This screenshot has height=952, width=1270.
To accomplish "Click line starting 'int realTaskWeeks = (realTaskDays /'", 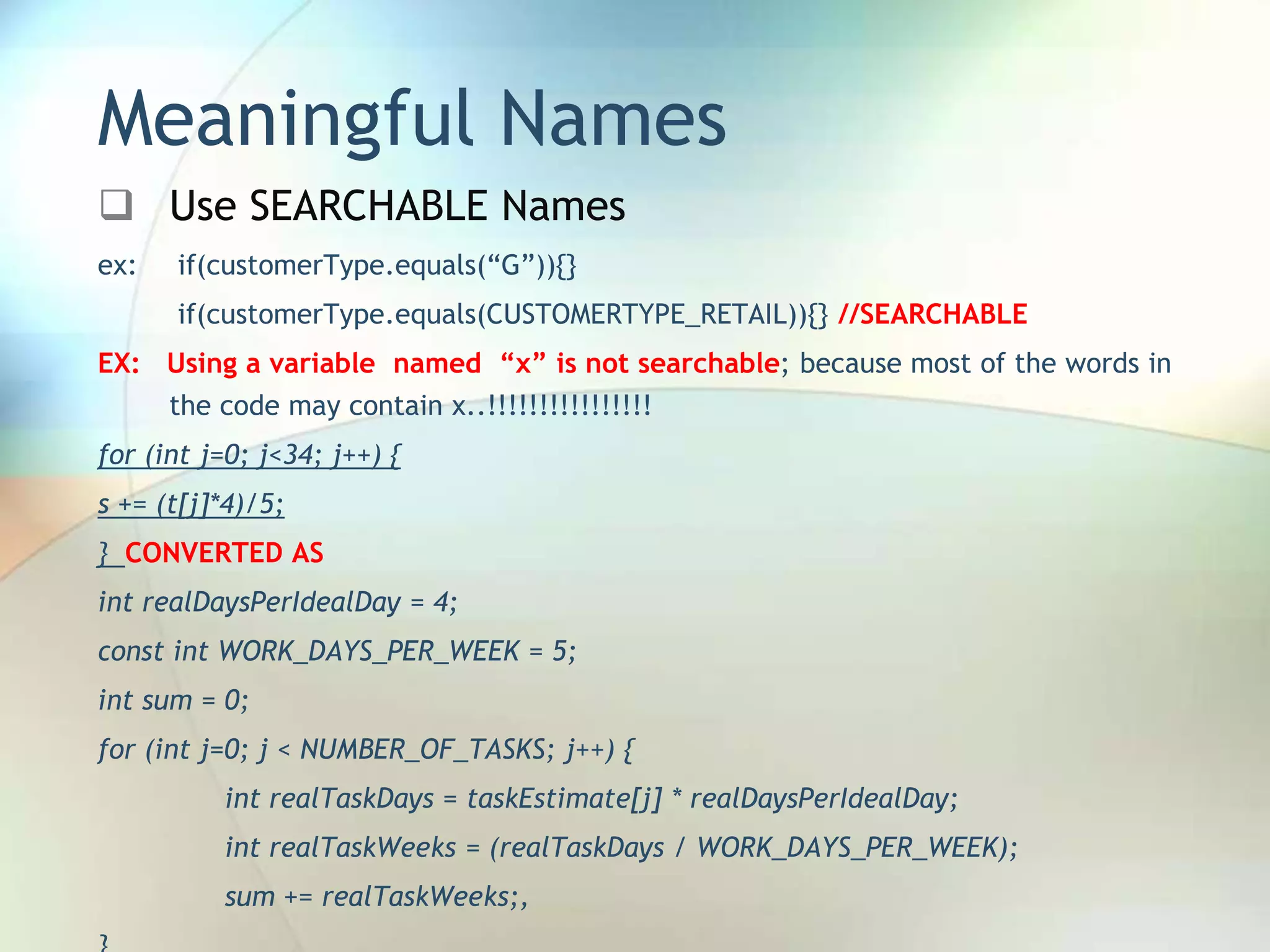I will 621,848.
